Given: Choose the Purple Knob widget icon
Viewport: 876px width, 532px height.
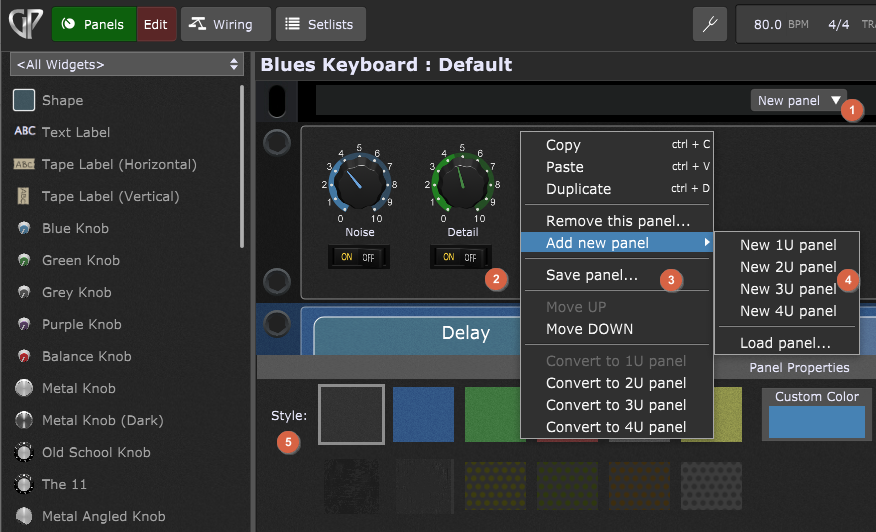Looking at the screenshot, I should click(24, 324).
